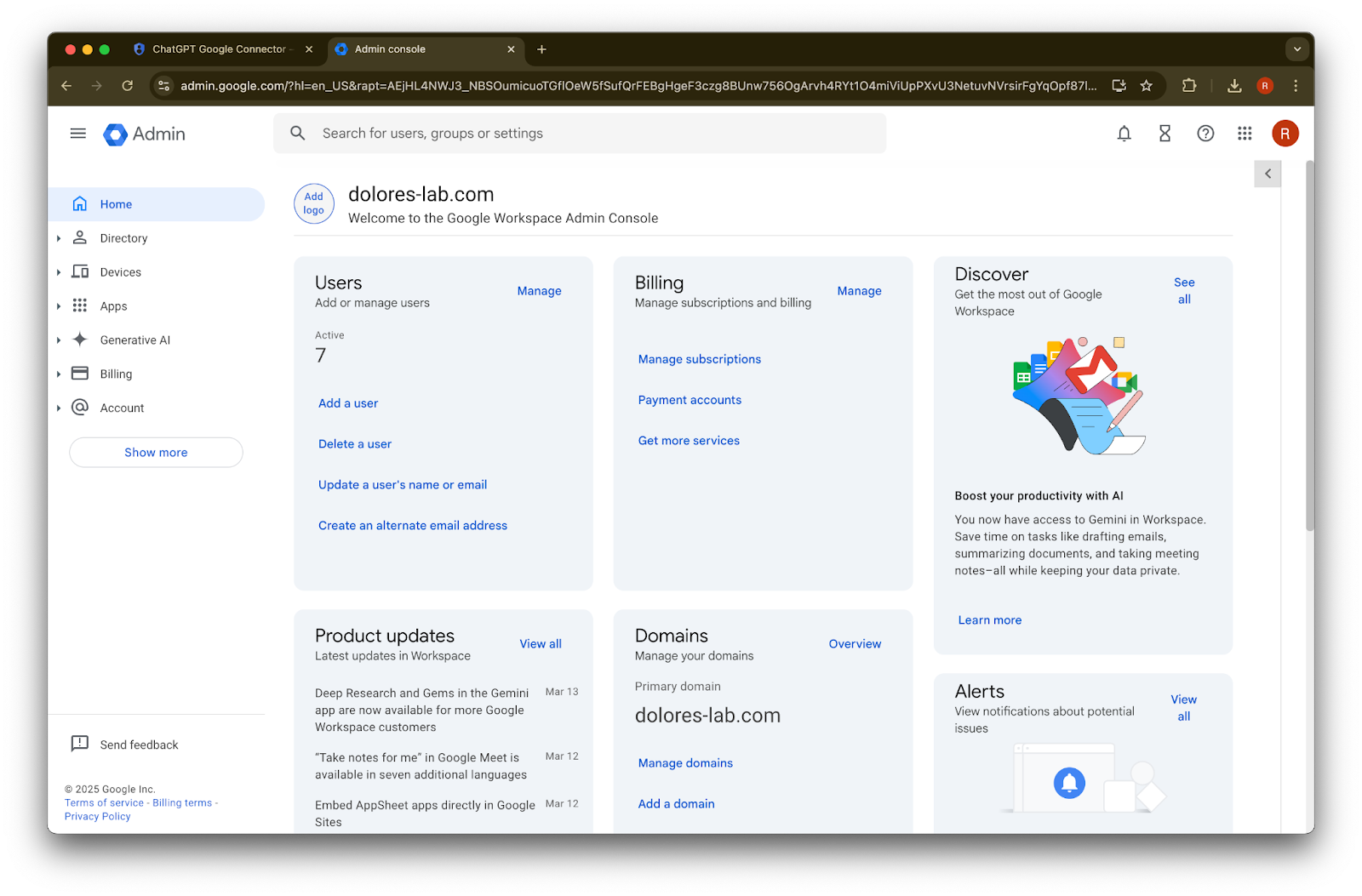
Task: Open the browser extensions puzzle icon
Action: pyautogui.click(x=1189, y=86)
